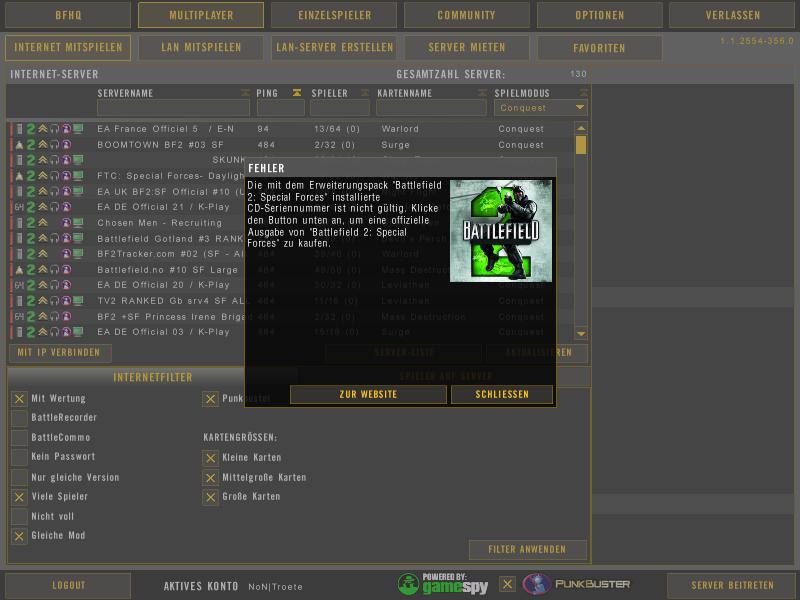
Task: Click the Server beitreten button
Action: pos(732,585)
